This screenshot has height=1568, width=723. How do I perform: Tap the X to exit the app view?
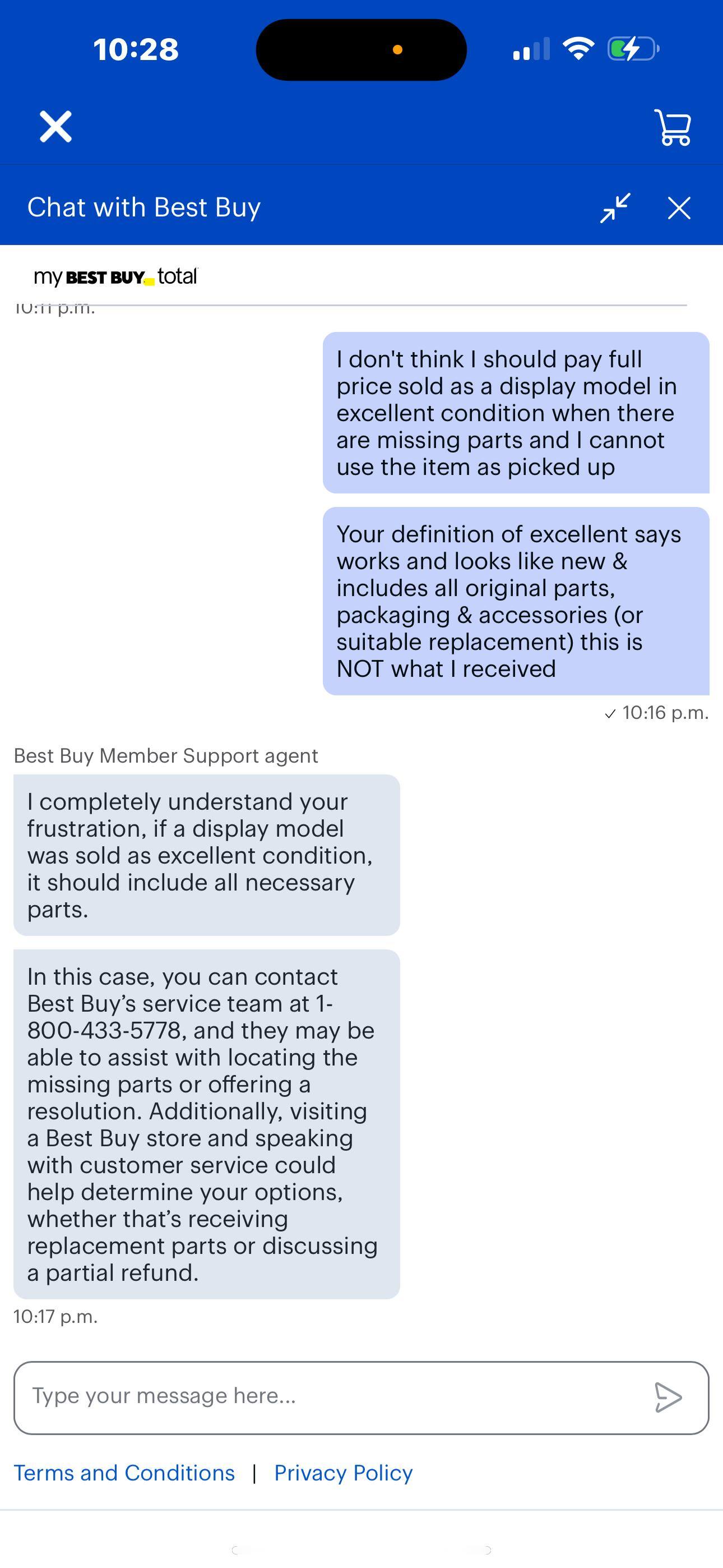(x=55, y=127)
